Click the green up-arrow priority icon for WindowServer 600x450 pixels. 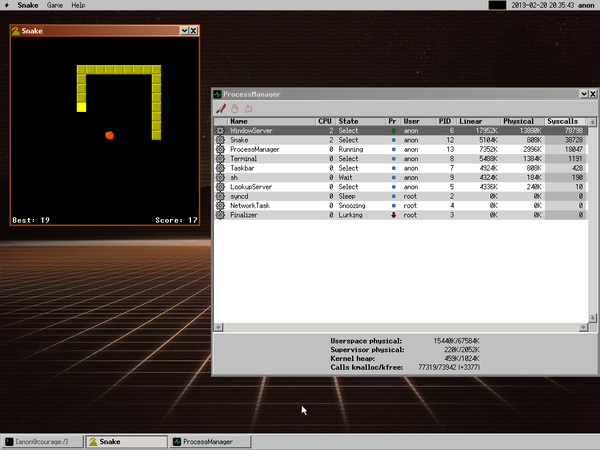tap(393, 130)
